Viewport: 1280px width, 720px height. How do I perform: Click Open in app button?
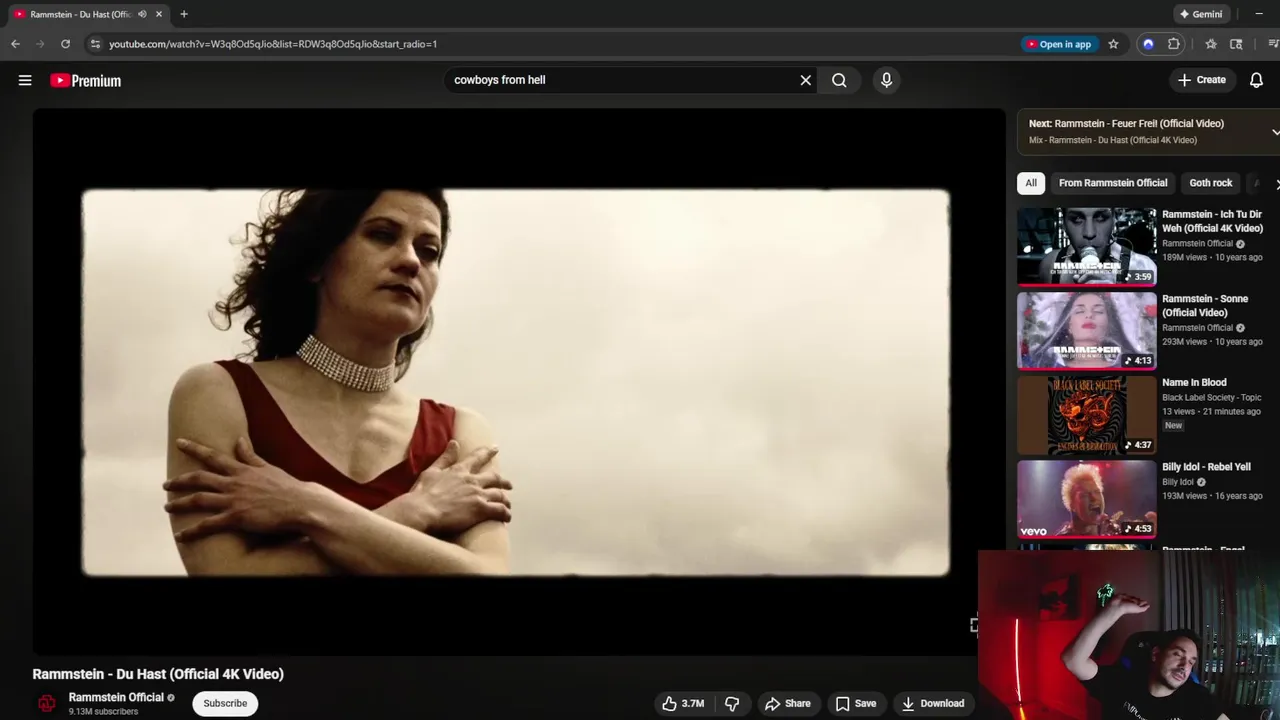[x=1058, y=44]
